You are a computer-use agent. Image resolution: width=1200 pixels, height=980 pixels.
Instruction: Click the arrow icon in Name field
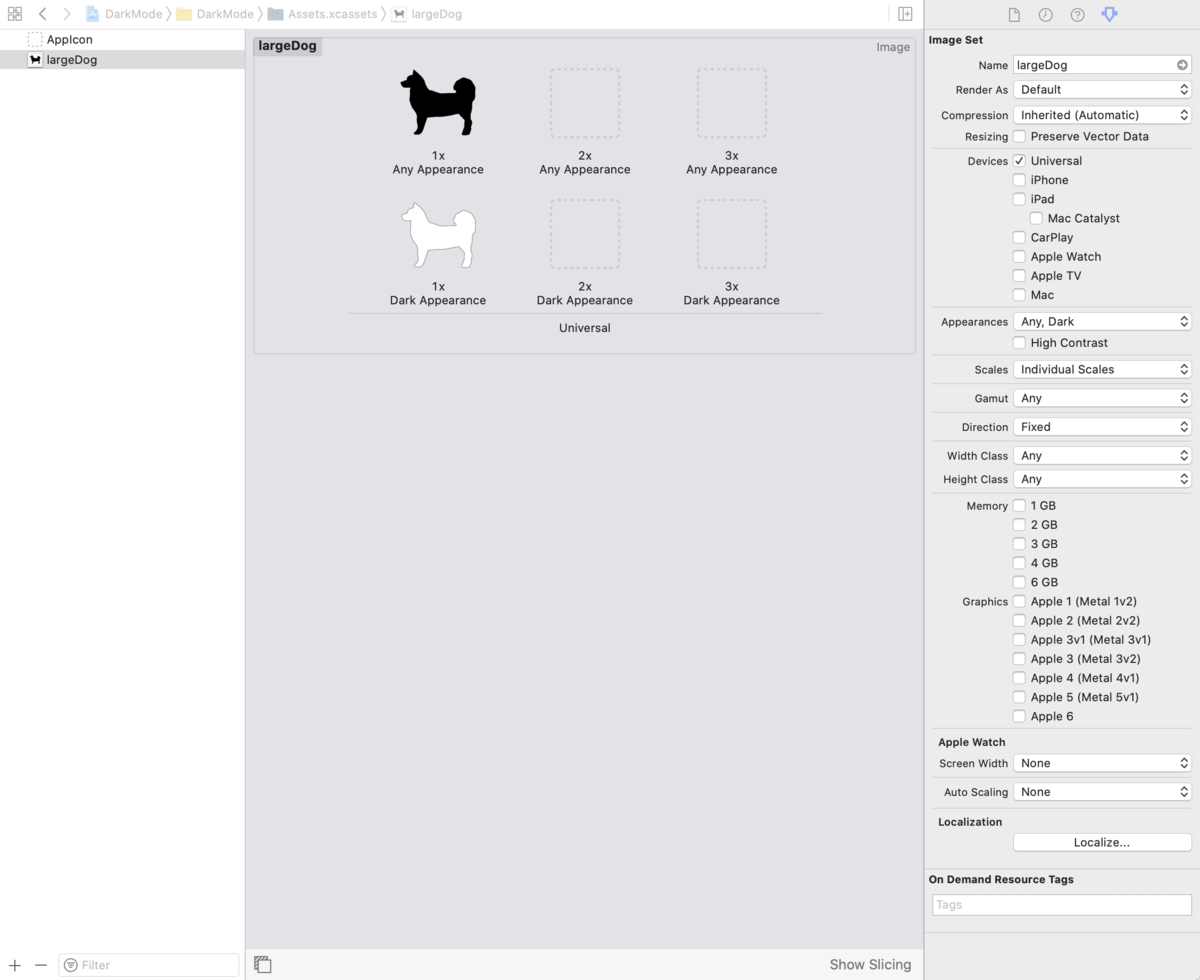(1182, 65)
